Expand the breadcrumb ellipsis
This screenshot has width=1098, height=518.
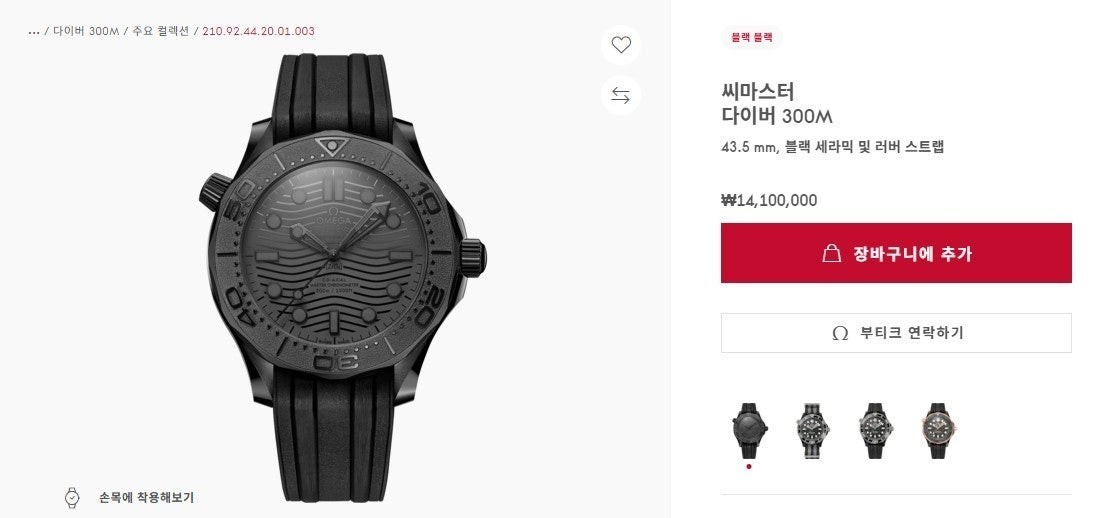[x=34, y=32]
